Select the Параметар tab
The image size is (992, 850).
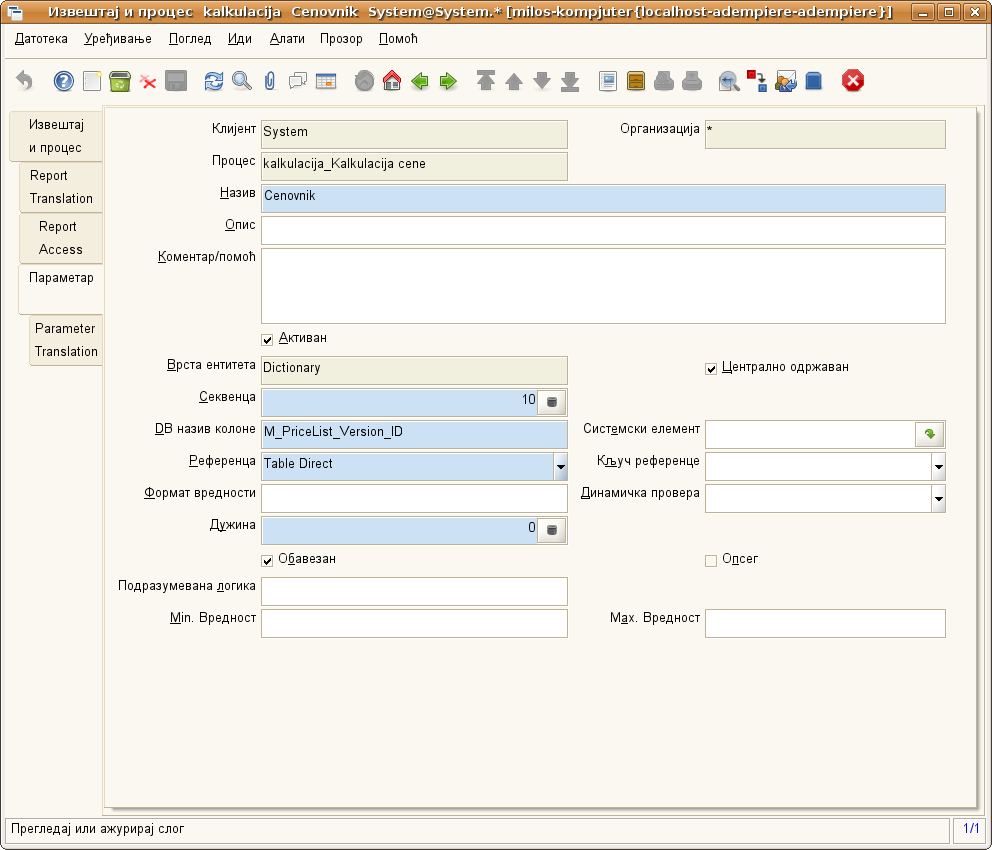[x=61, y=288]
